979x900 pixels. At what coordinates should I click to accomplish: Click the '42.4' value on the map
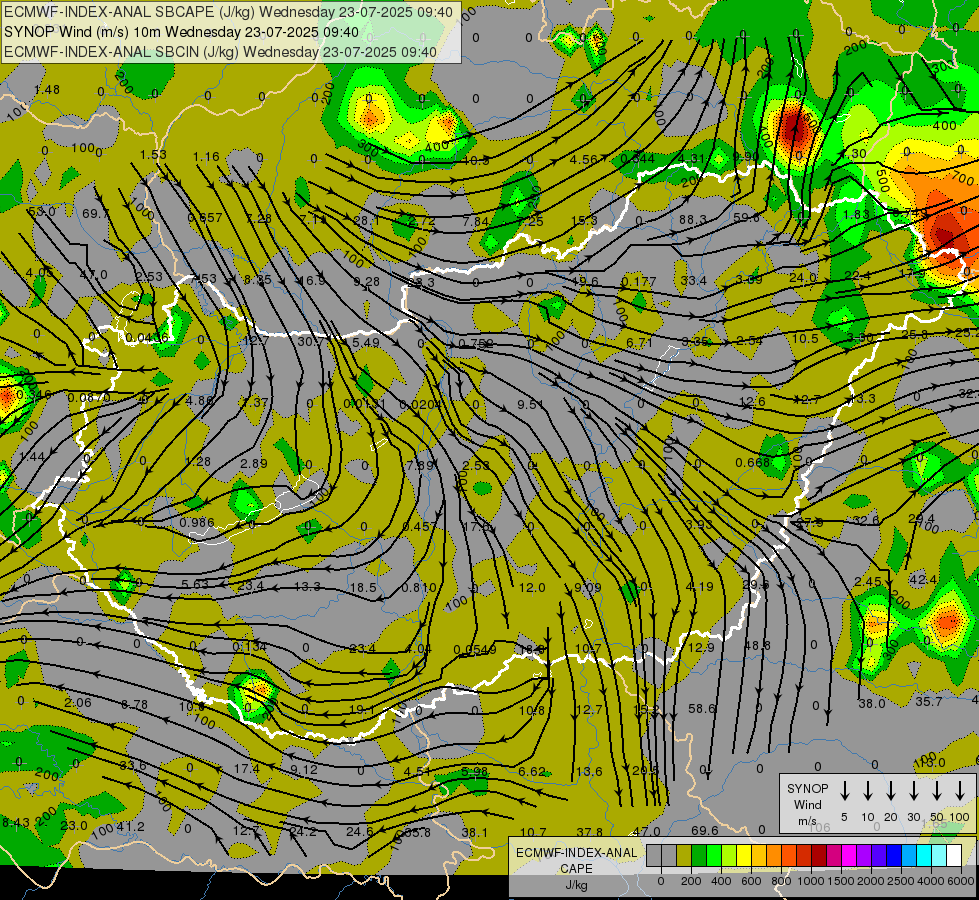(923, 580)
